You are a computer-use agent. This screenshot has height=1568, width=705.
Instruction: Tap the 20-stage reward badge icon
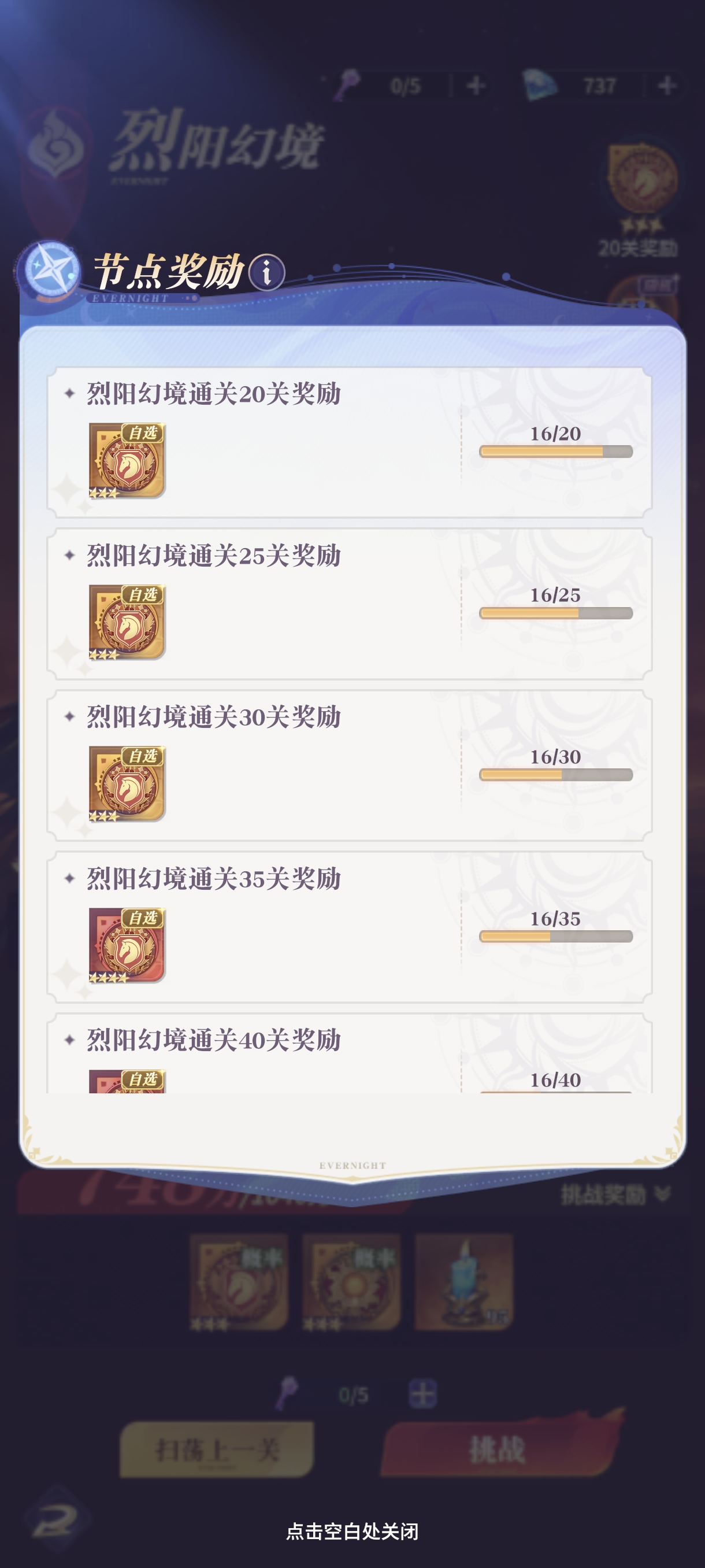(127, 461)
